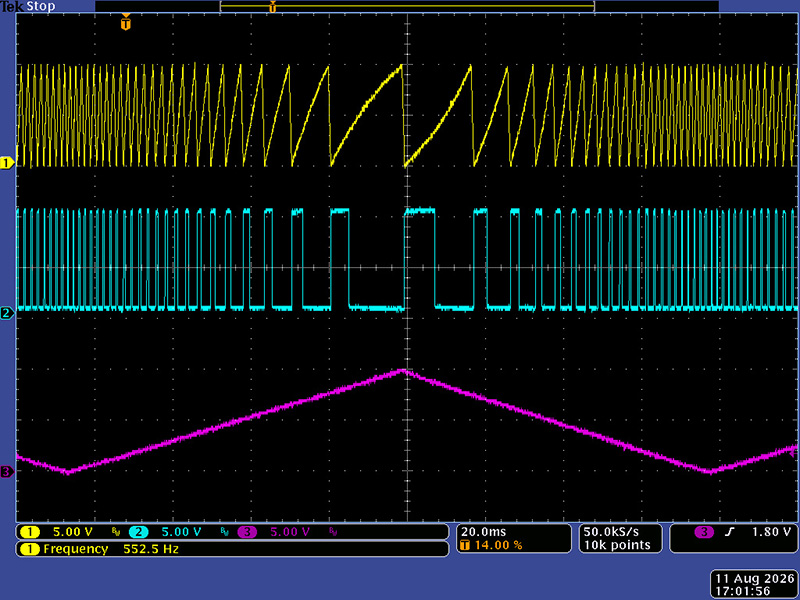Click channel 1 scale value 5.00 V
The height and width of the screenshot is (600, 800).
pos(73,532)
